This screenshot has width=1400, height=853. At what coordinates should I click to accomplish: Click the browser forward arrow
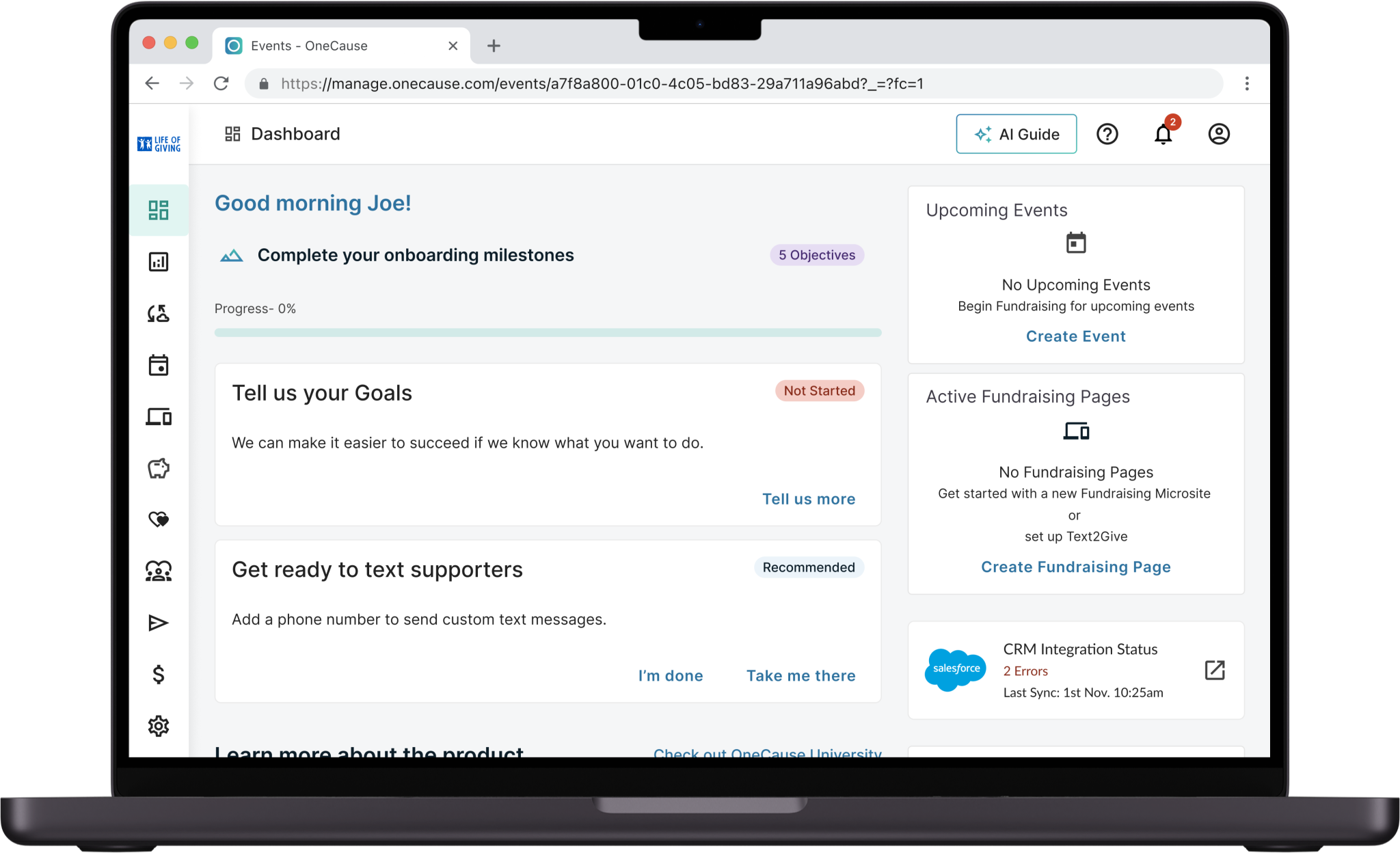186,83
